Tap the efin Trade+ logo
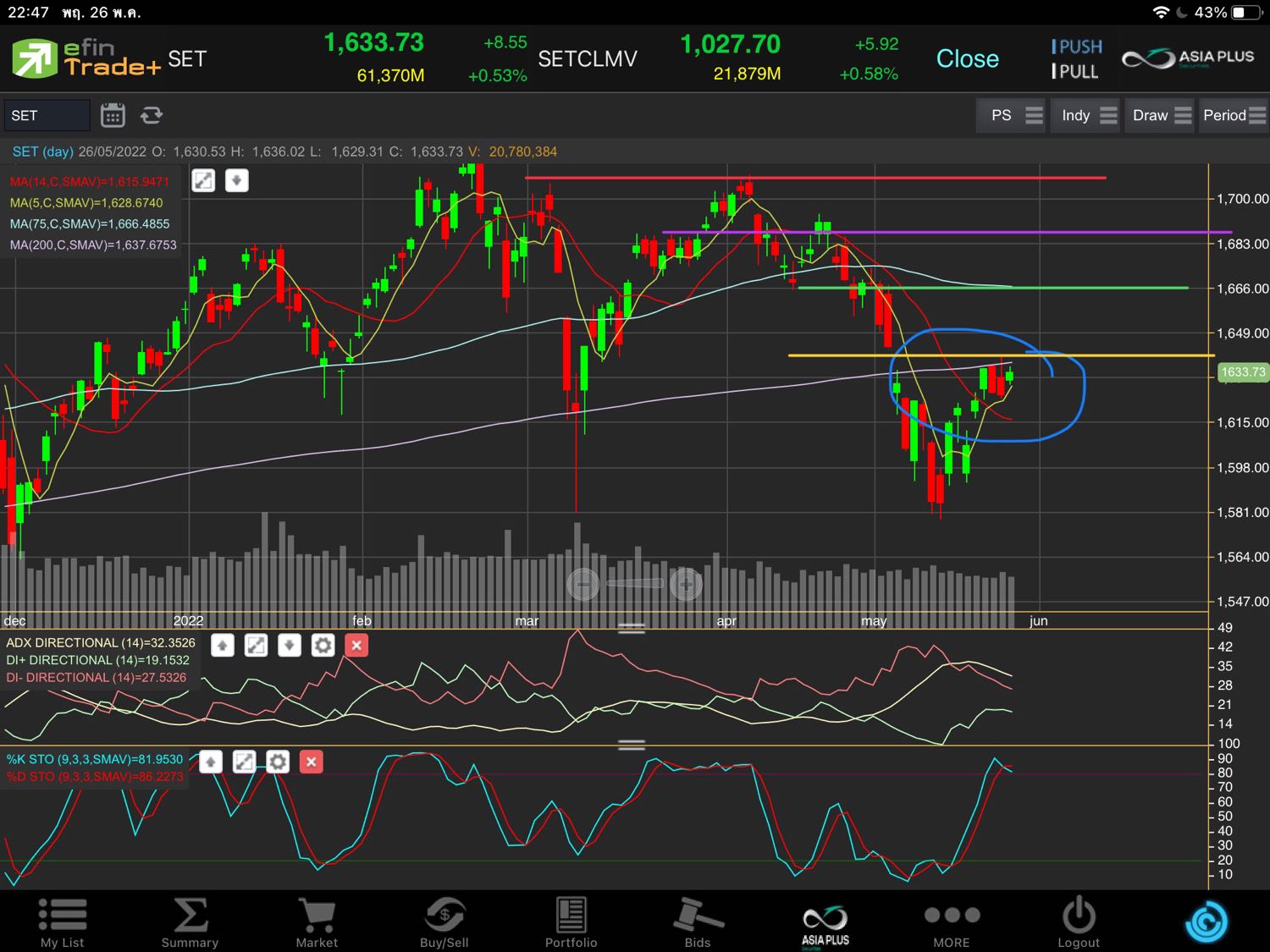The width and height of the screenshot is (1270, 952). point(86,58)
